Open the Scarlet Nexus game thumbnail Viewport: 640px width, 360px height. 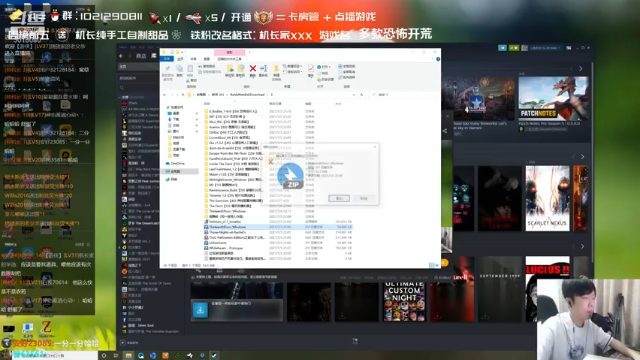[547, 198]
